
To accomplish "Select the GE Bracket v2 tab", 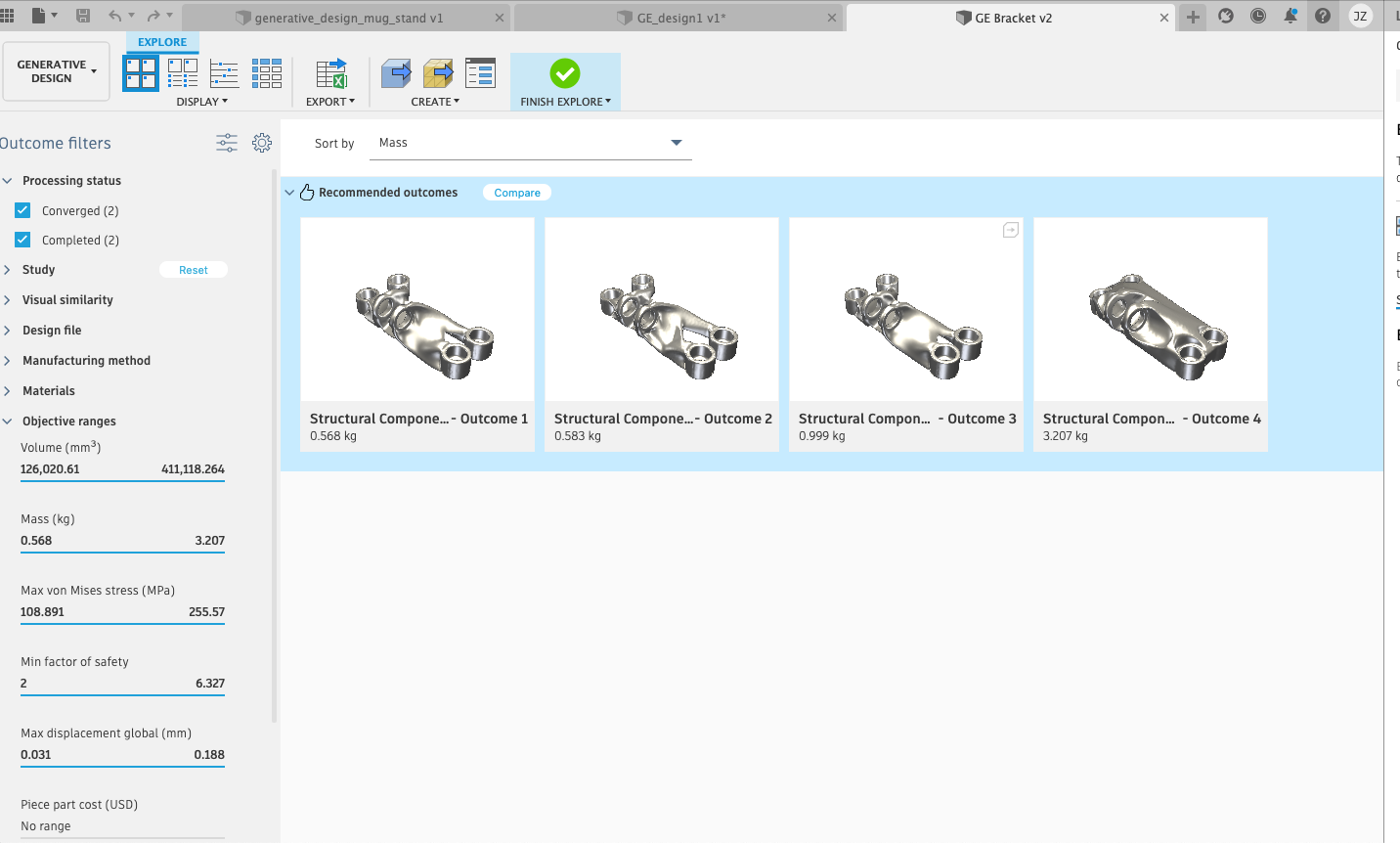I will coord(1011,18).
